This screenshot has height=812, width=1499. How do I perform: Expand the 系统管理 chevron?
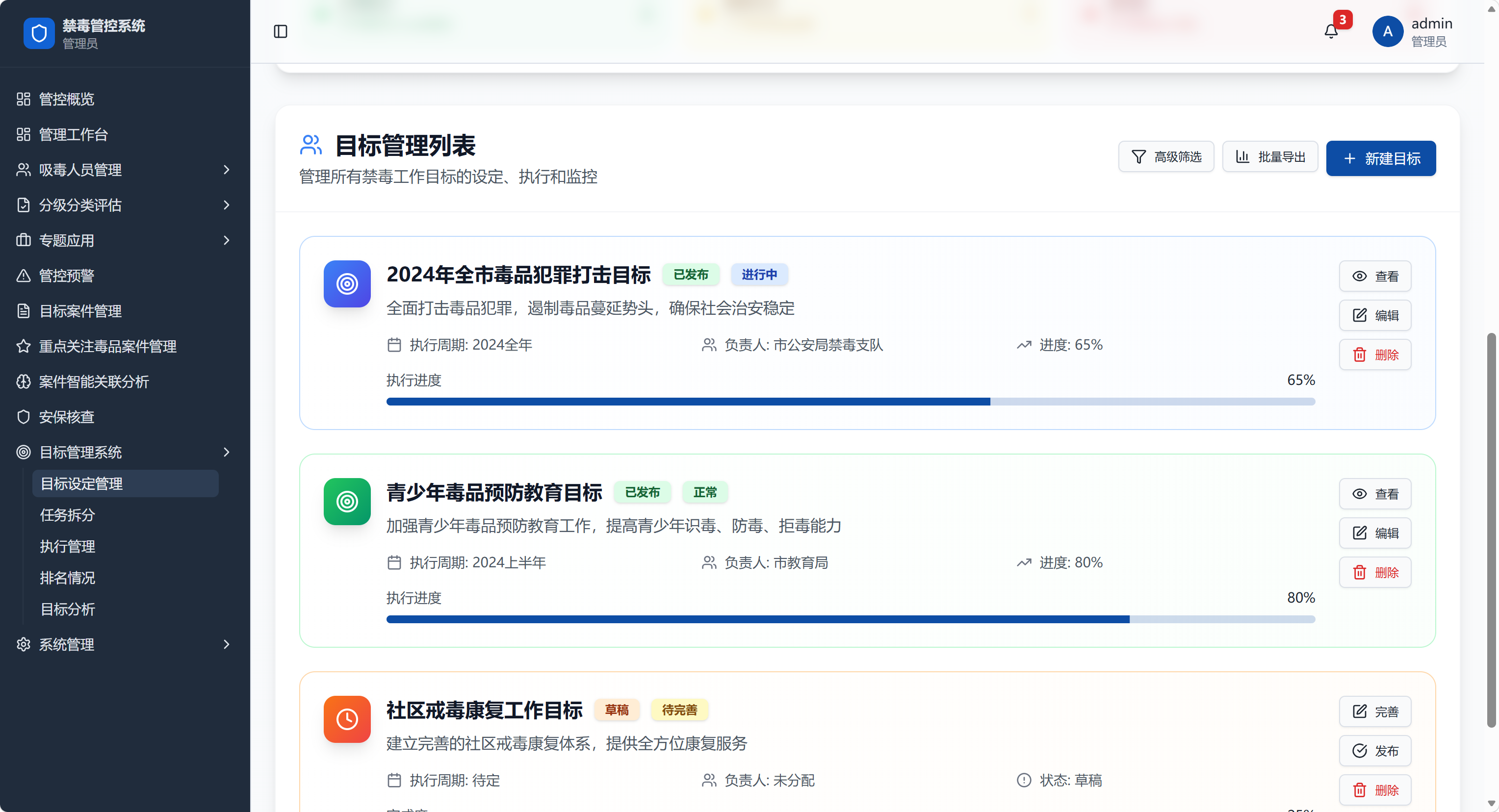pyautogui.click(x=226, y=644)
